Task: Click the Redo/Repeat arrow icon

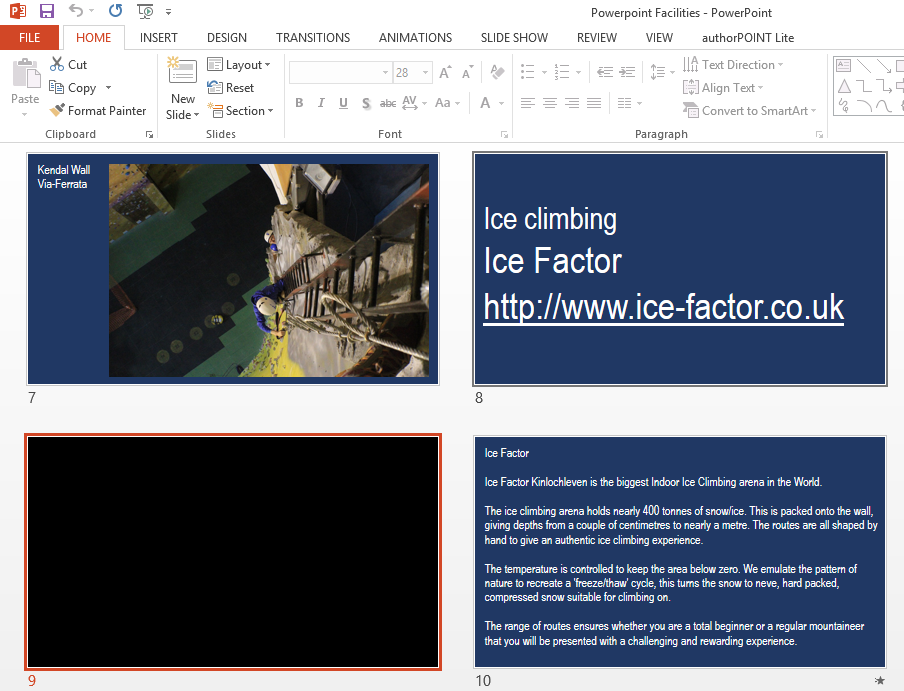Action: tap(115, 10)
